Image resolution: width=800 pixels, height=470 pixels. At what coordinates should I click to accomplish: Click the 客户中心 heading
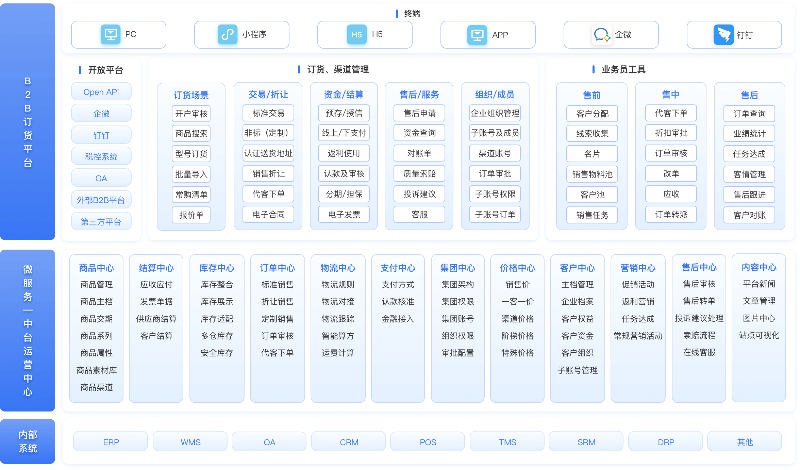pyautogui.click(x=577, y=268)
